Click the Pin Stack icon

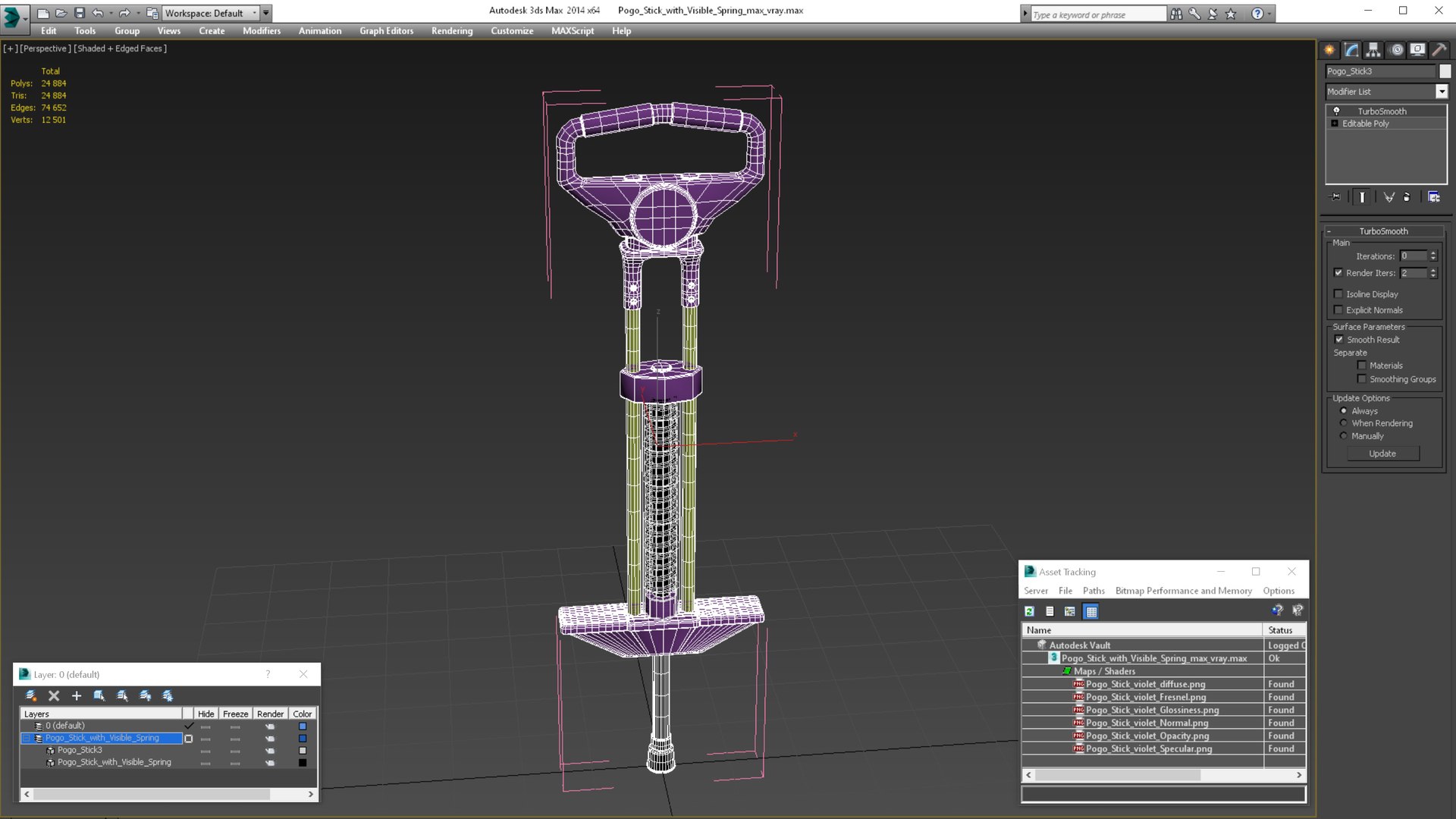pyautogui.click(x=1335, y=197)
